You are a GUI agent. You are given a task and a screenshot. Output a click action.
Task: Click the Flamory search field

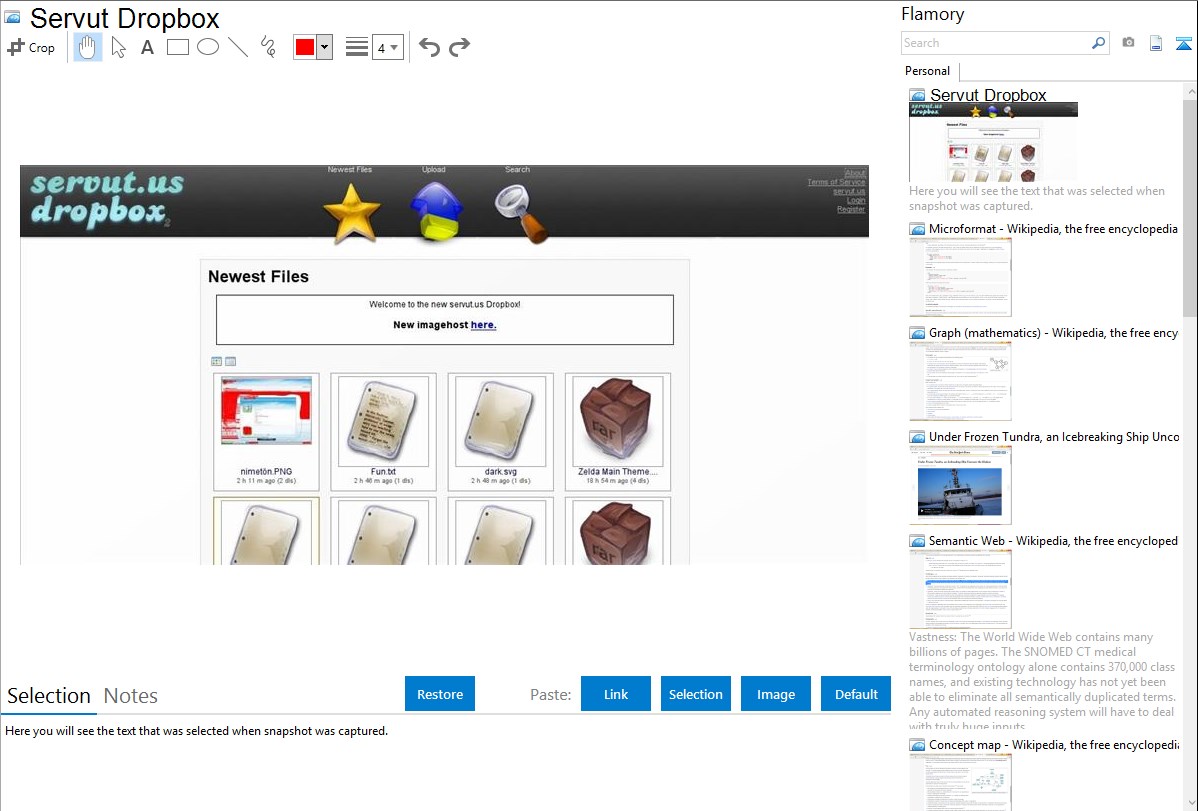[x=996, y=43]
